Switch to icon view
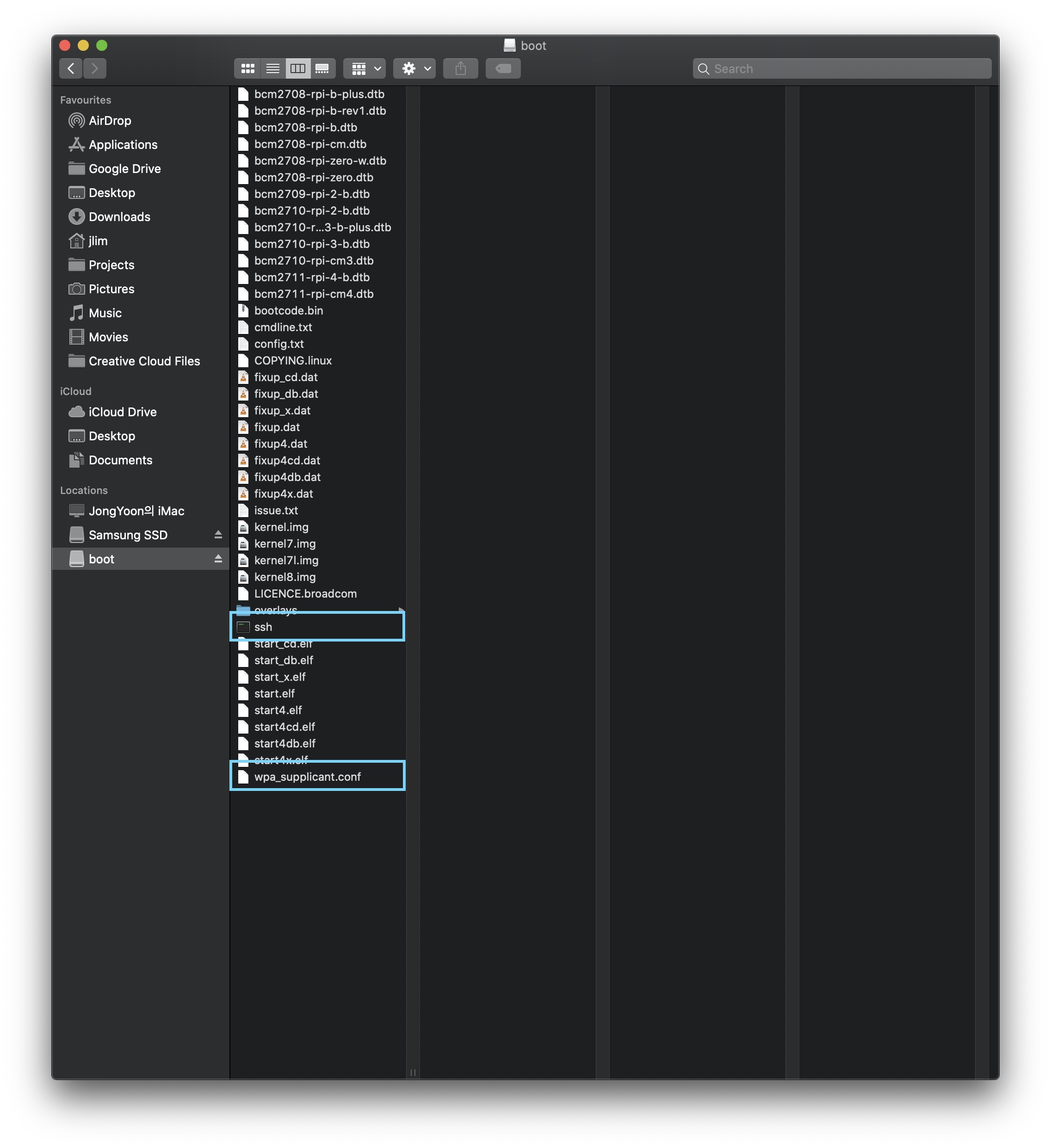This screenshot has height=1148, width=1051. point(247,68)
